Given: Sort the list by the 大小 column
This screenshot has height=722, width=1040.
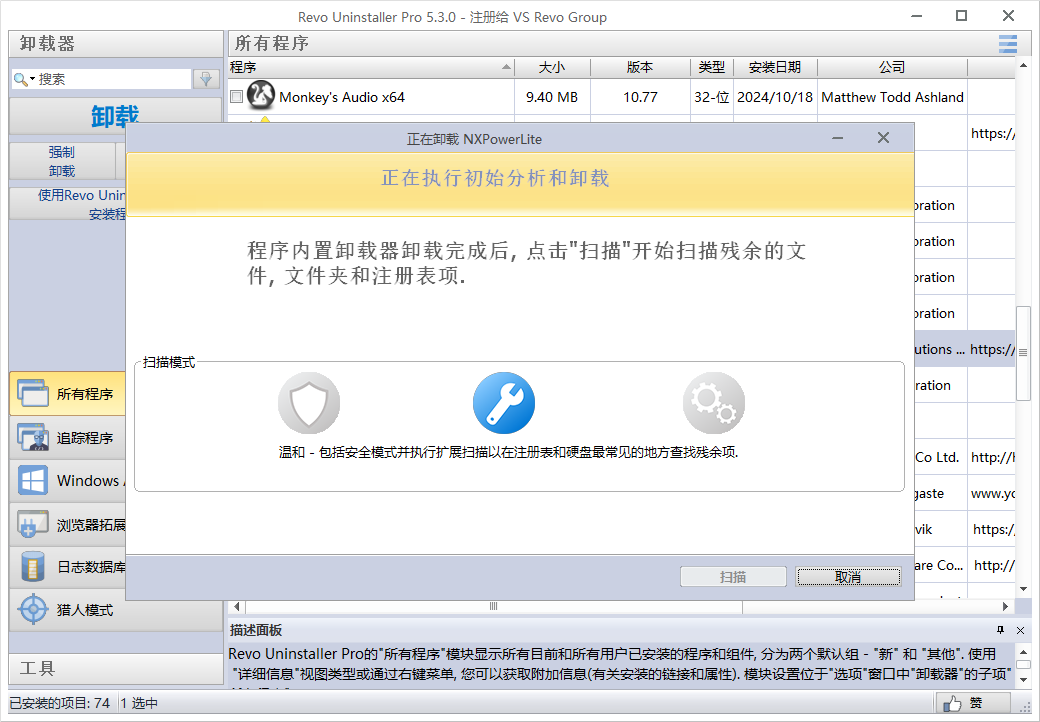Looking at the screenshot, I should 552,67.
